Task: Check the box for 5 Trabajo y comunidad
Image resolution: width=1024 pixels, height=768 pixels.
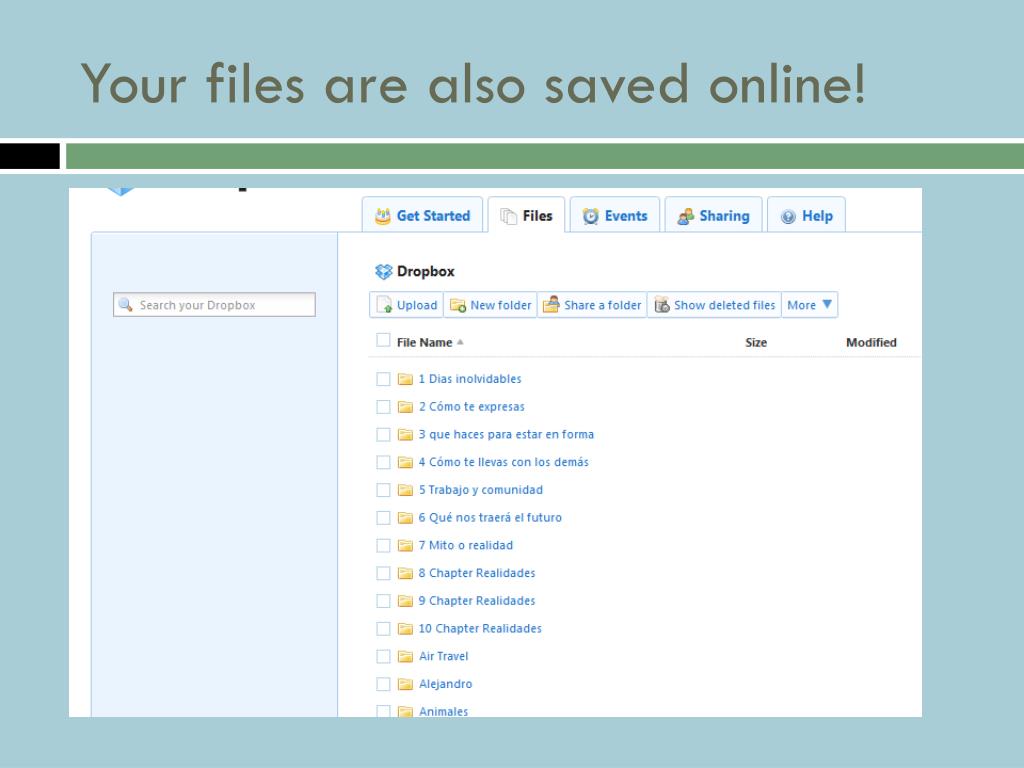Action: click(383, 490)
